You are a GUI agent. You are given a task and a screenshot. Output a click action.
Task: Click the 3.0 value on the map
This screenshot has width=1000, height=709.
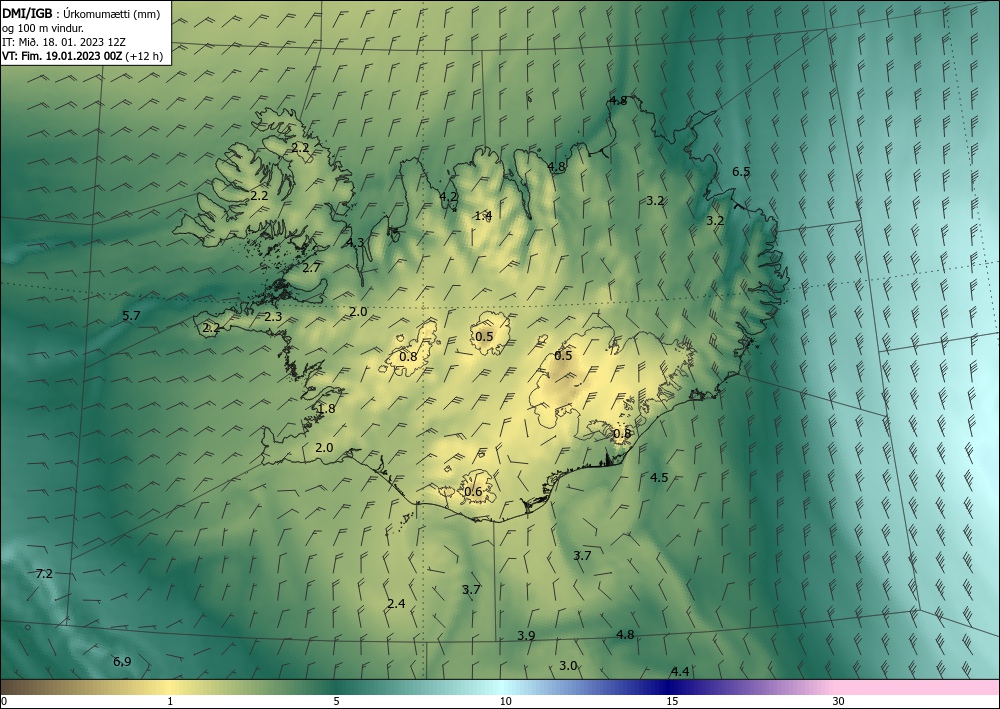coord(568,666)
